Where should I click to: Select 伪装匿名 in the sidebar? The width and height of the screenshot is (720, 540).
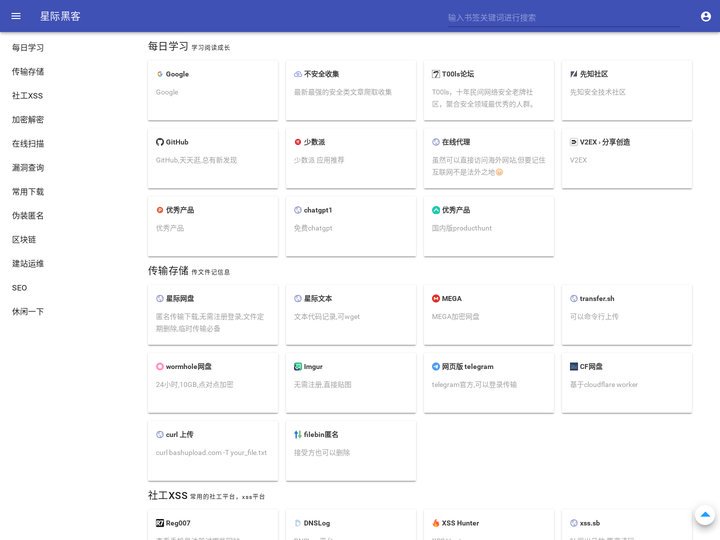[28, 215]
